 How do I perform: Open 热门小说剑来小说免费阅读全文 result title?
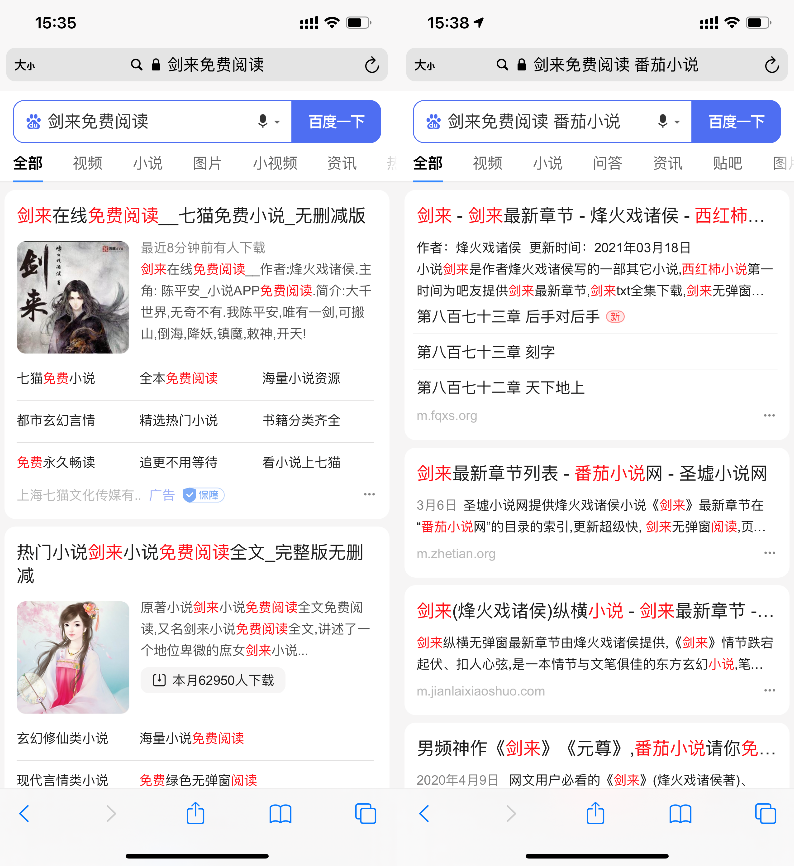190,563
